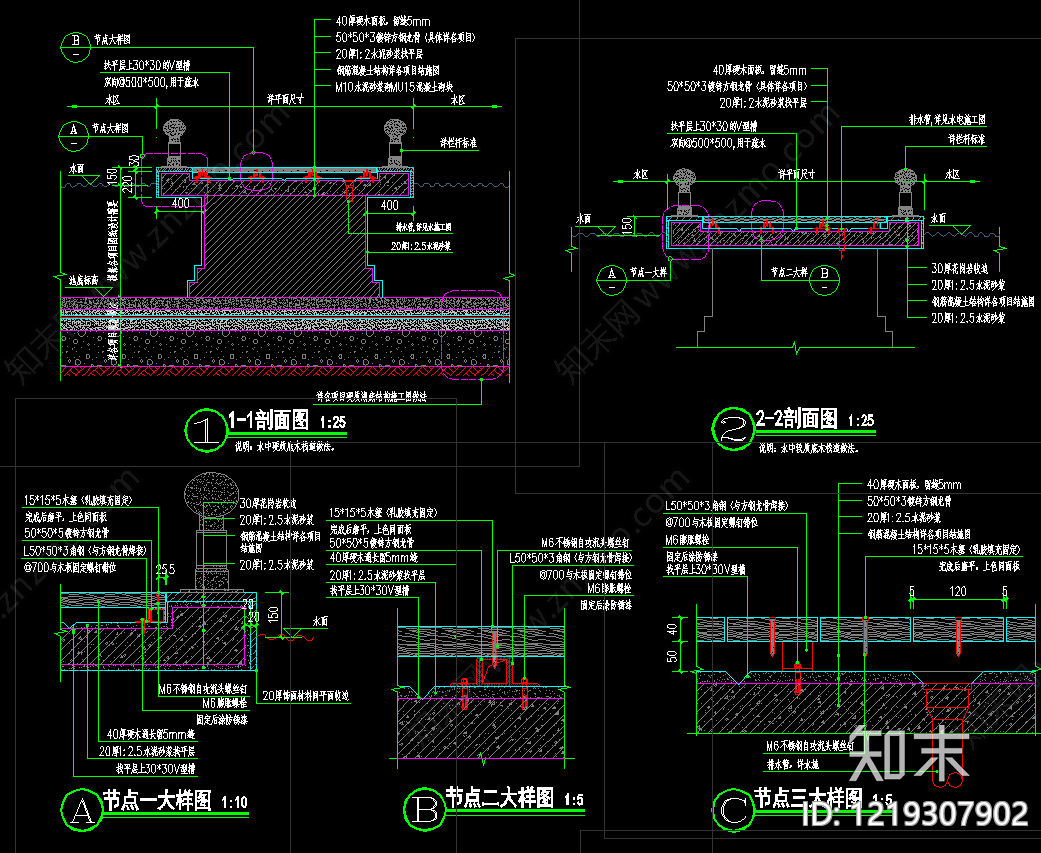Pick the 1:5 scale of 节点二大样图
The height and width of the screenshot is (853, 1041).
point(574,800)
